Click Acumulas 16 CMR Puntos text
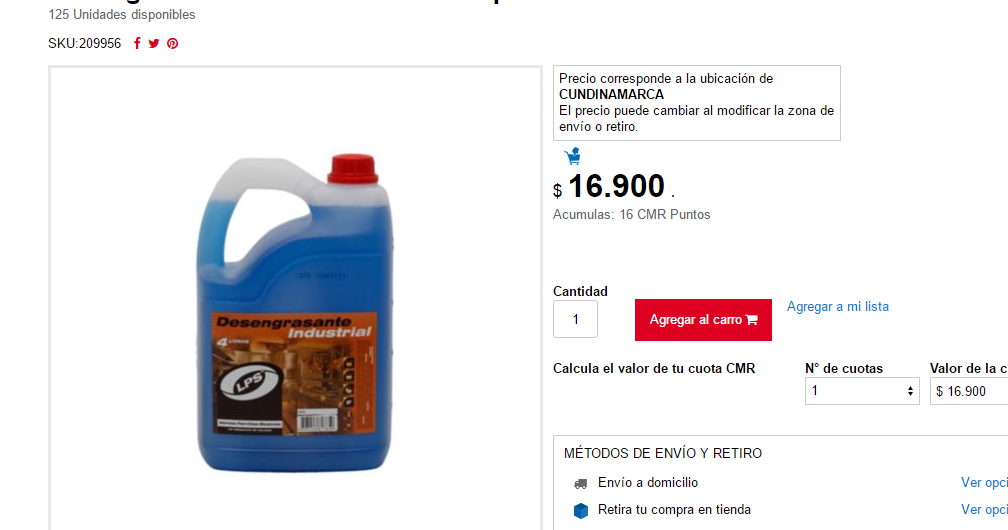The width and height of the screenshot is (1008, 530). point(631,215)
